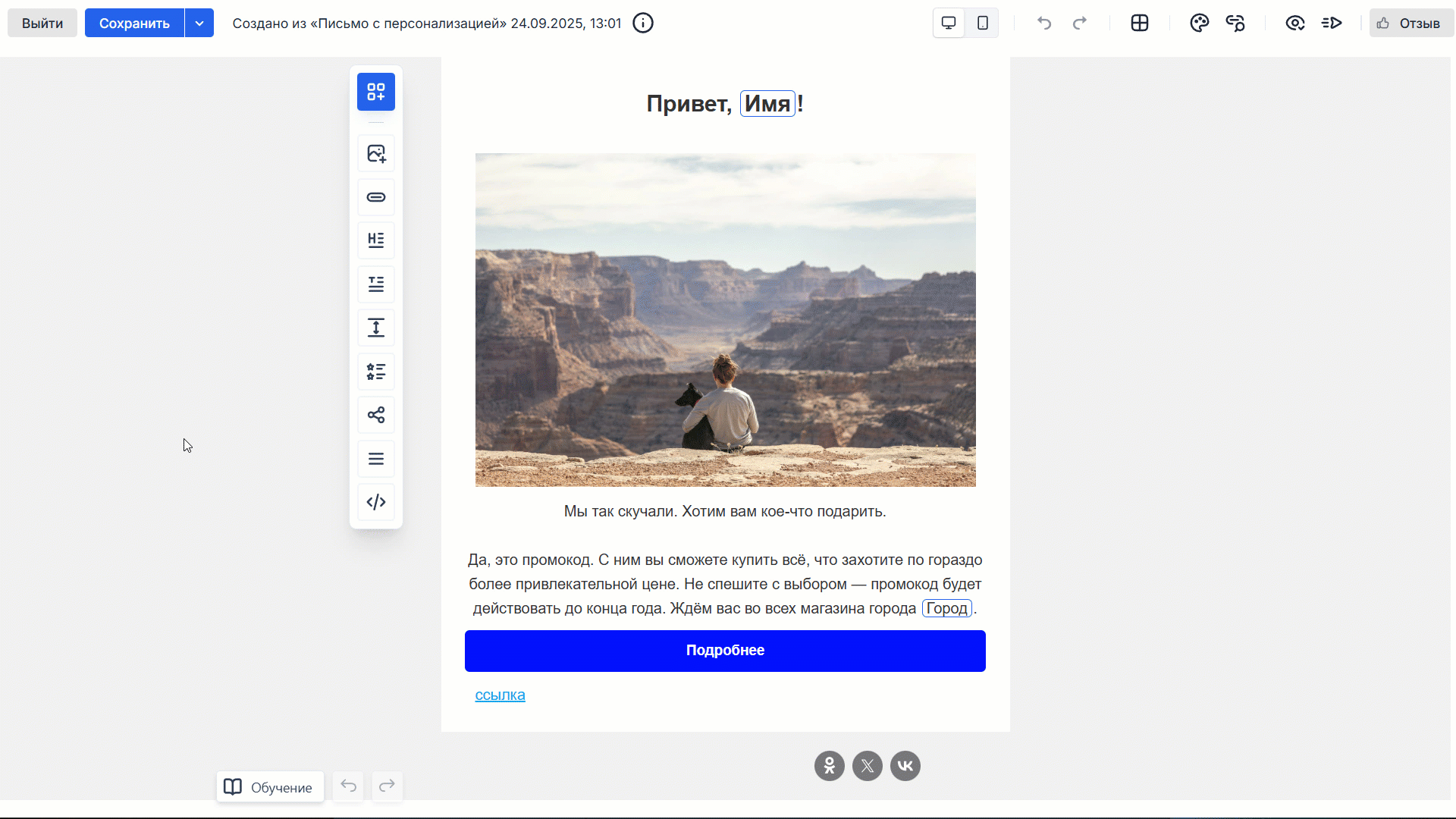This screenshot has height=819, width=1456.
Task: Undo the last change in the toolbar
Action: [x=1044, y=23]
